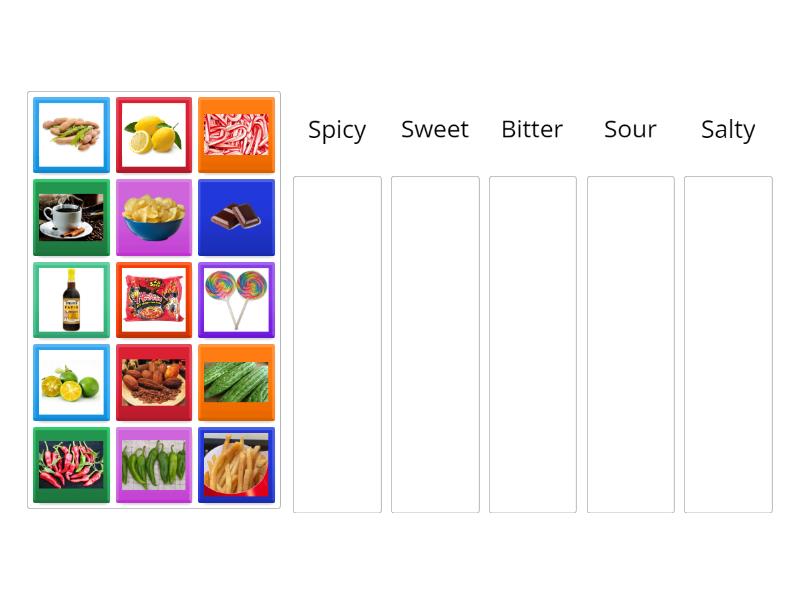The height and width of the screenshot is (600, 800).
Task: Select the calamansi limes tile
Action: pos(70,381)
